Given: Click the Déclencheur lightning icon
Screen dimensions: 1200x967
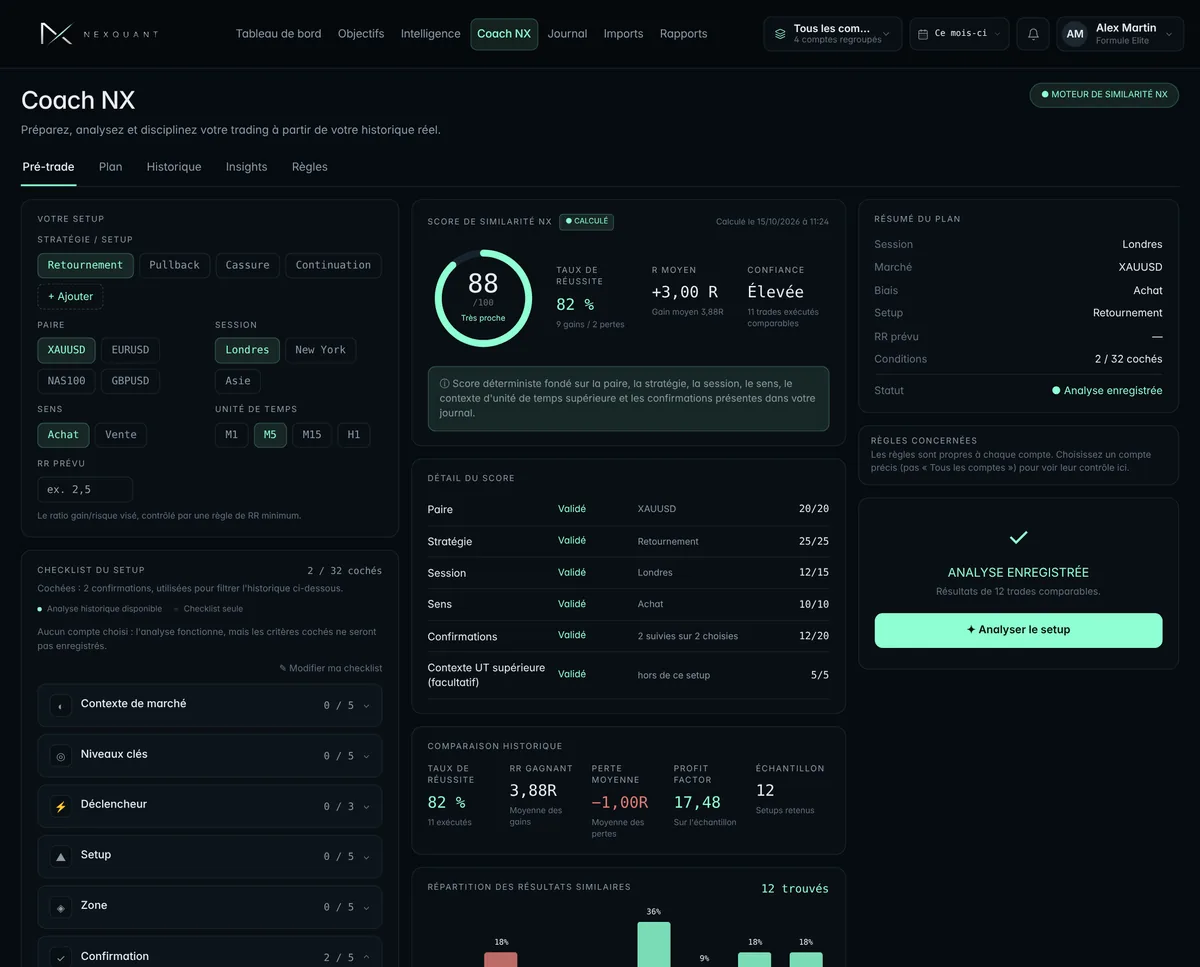Looking at the screenshot, I should coord(60,806).
